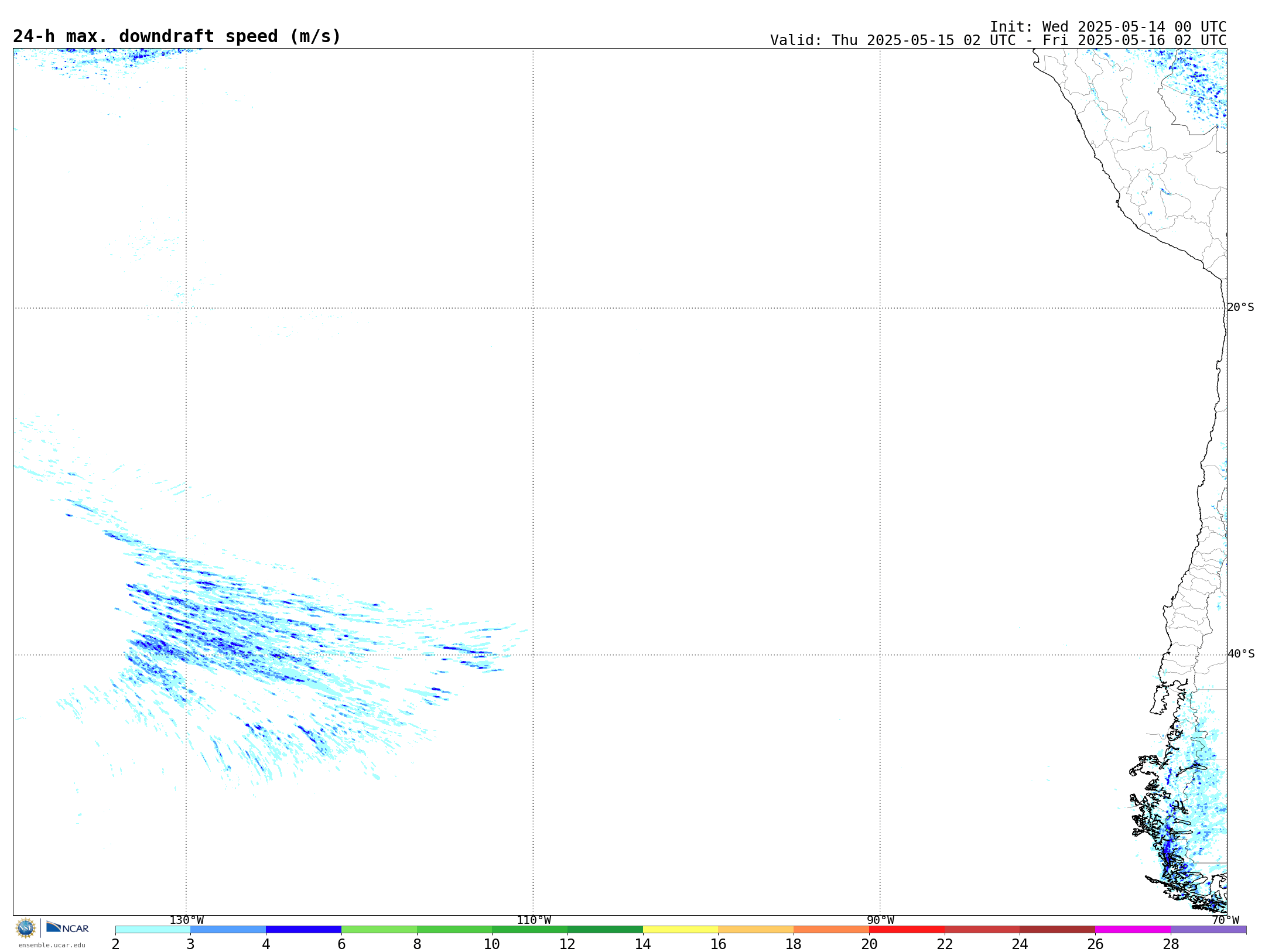Open the ensemble.ucar.edu text link
The height and width of the screenshot is (952, 1265).
pyautogui.click(x=52, y=945)
